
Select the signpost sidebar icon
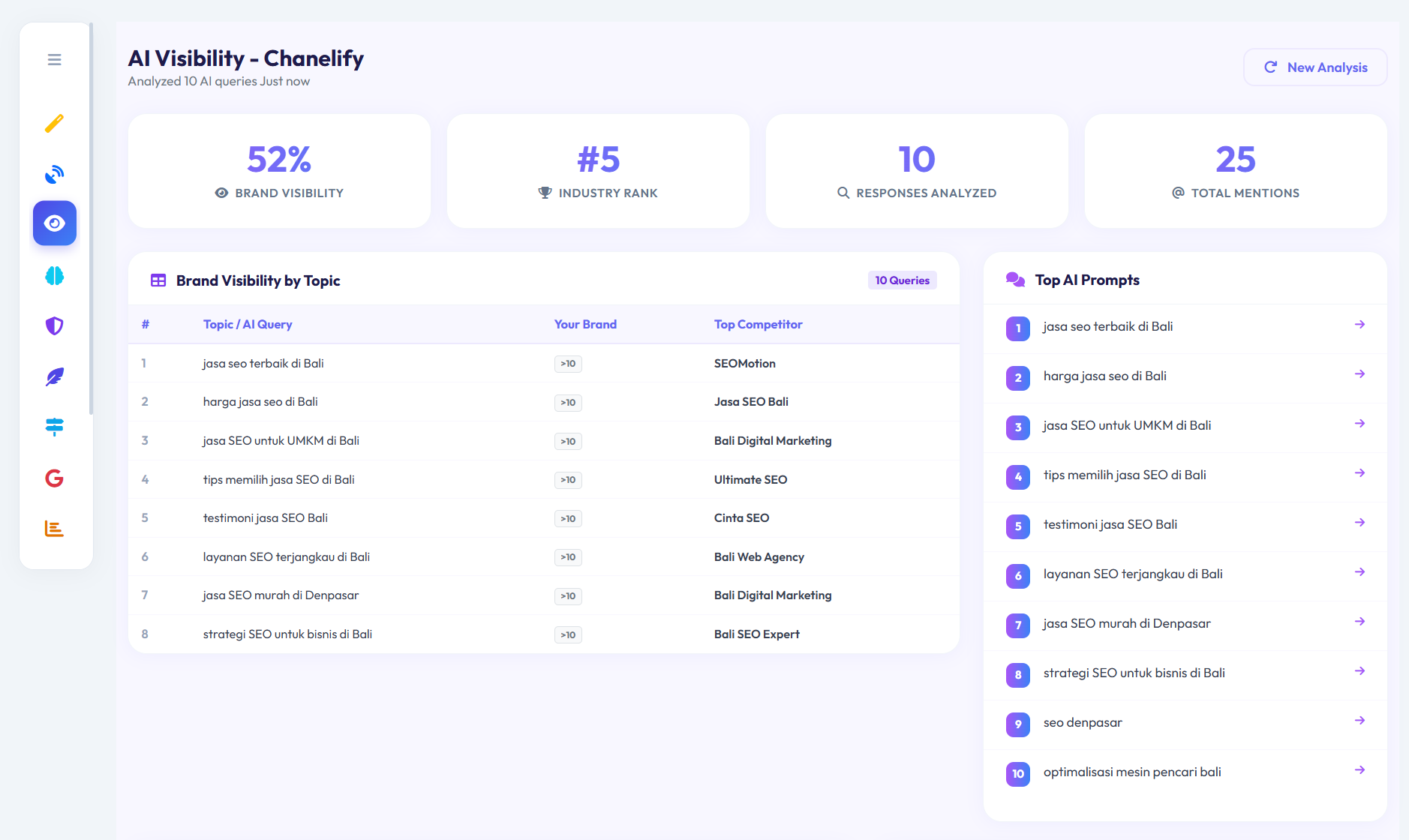[54, 427]
